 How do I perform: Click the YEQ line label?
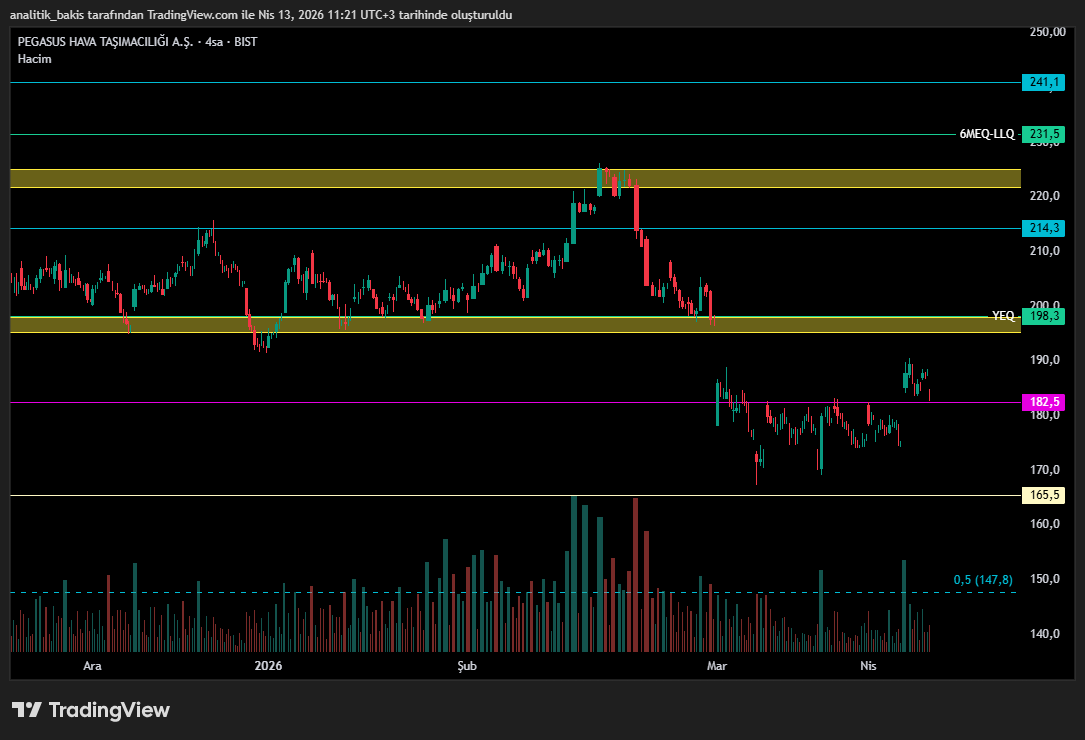pyautogui.click(x=1003, y=316)
